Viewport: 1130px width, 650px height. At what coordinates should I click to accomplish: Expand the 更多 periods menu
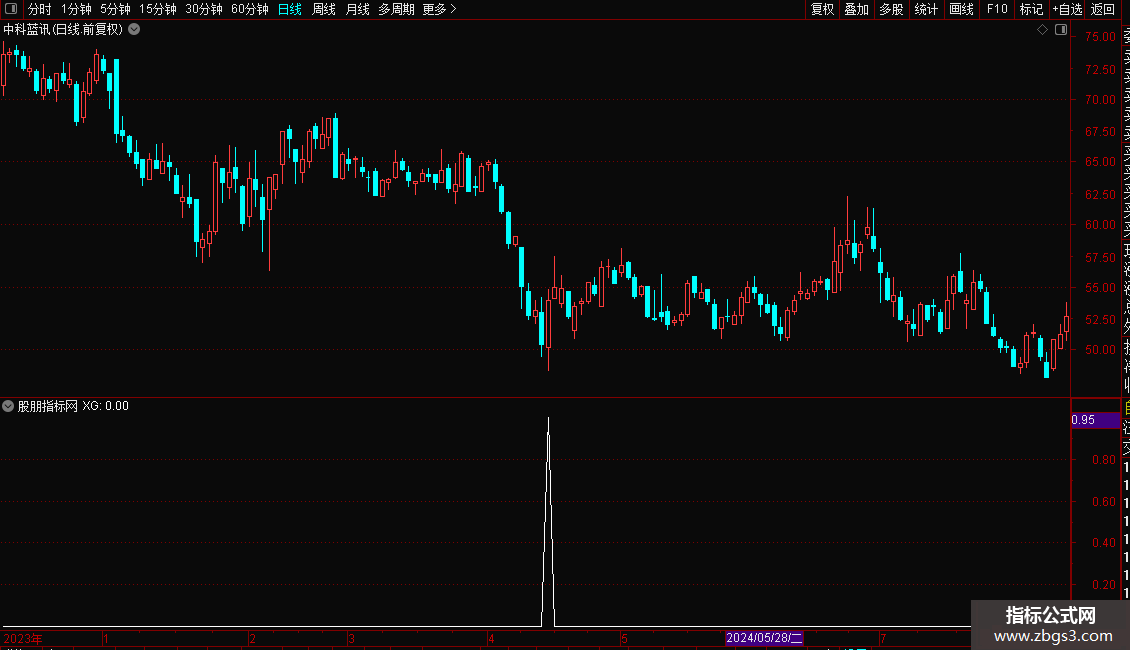440,9
